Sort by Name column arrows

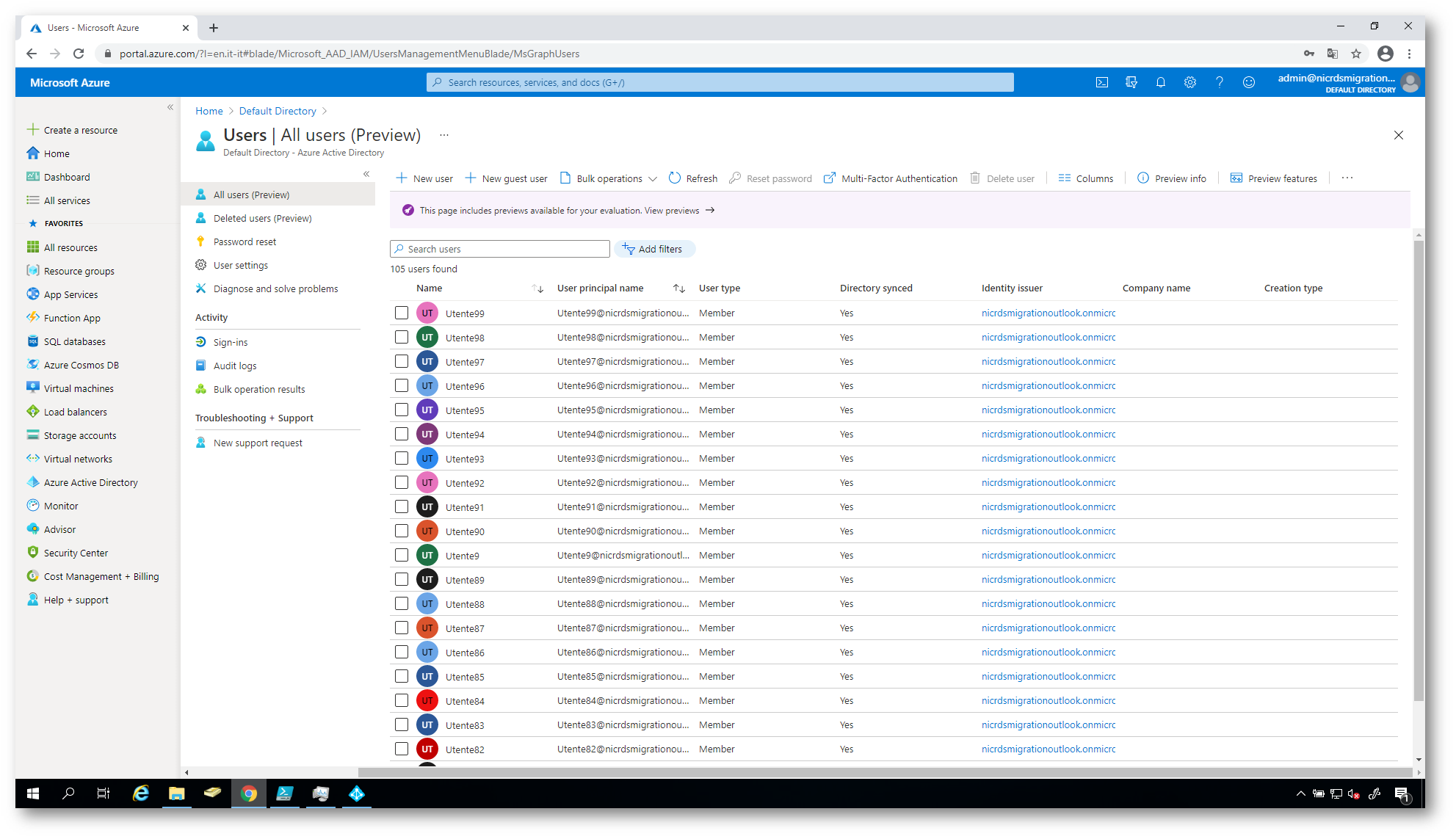(x=538, y=288)
